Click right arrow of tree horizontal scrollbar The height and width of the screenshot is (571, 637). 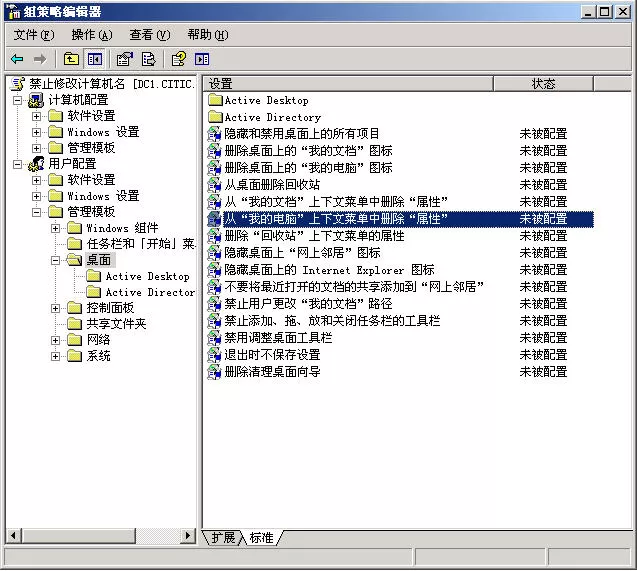pos(187,537)
